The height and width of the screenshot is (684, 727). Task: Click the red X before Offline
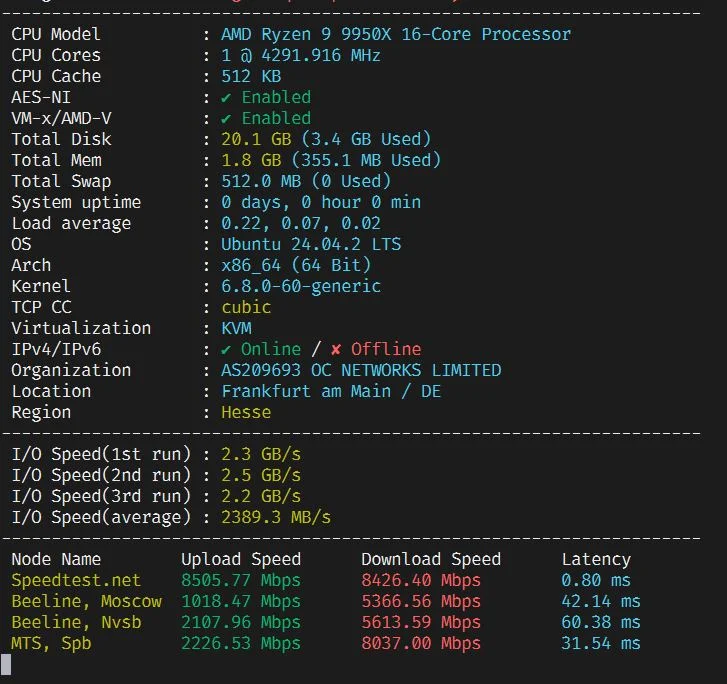click(336, 350)
